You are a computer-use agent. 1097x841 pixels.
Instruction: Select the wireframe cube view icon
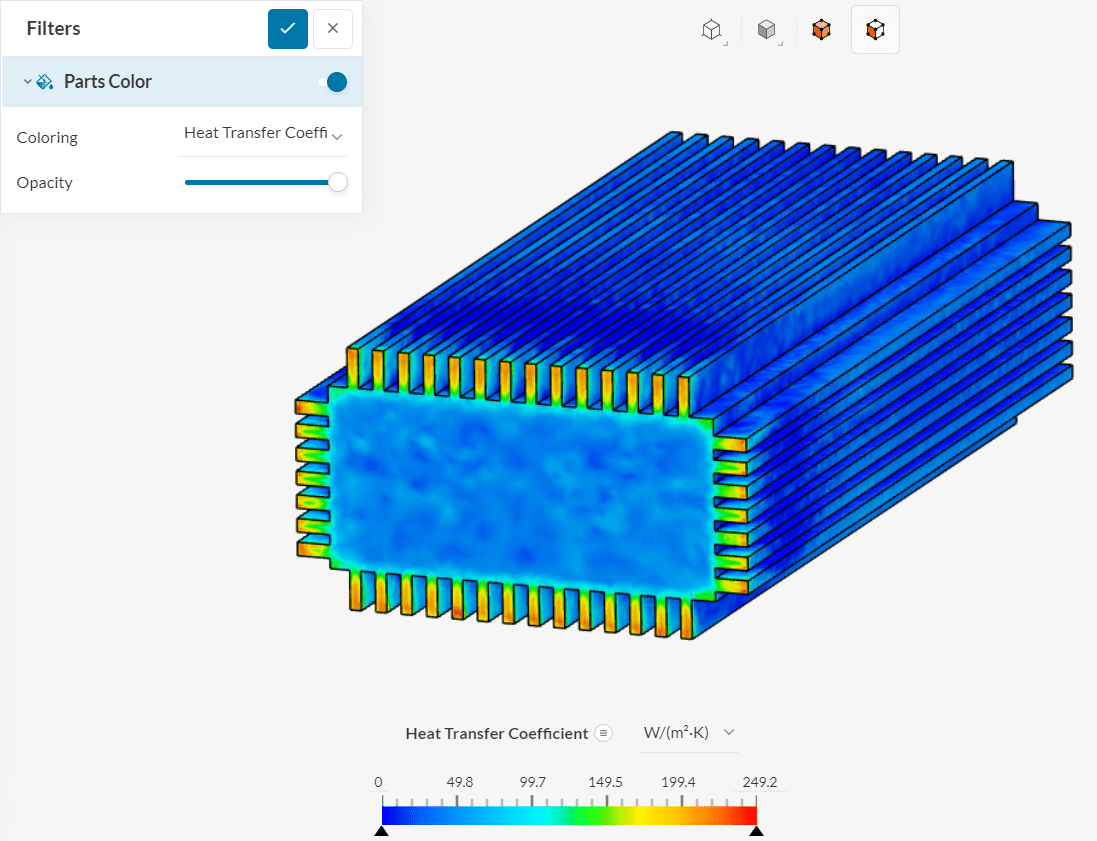(712, 30)
